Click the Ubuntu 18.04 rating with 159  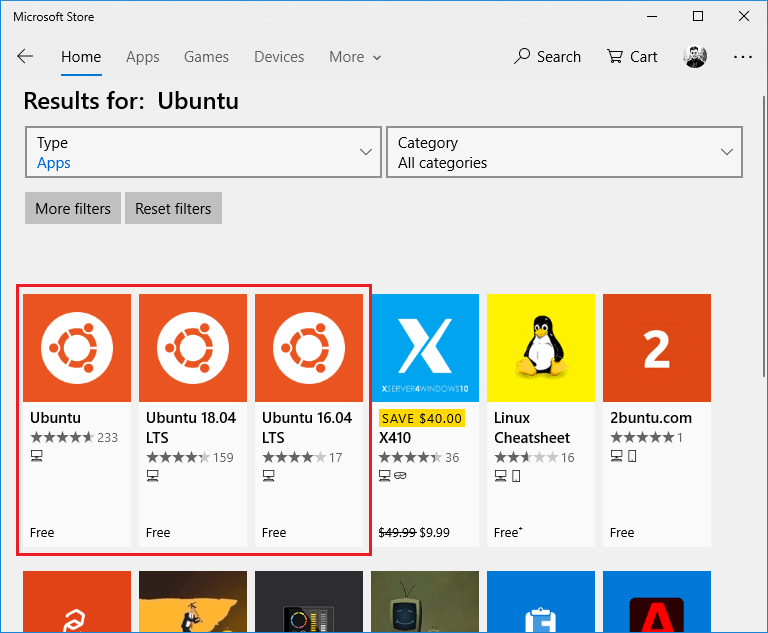click(190, 457)
